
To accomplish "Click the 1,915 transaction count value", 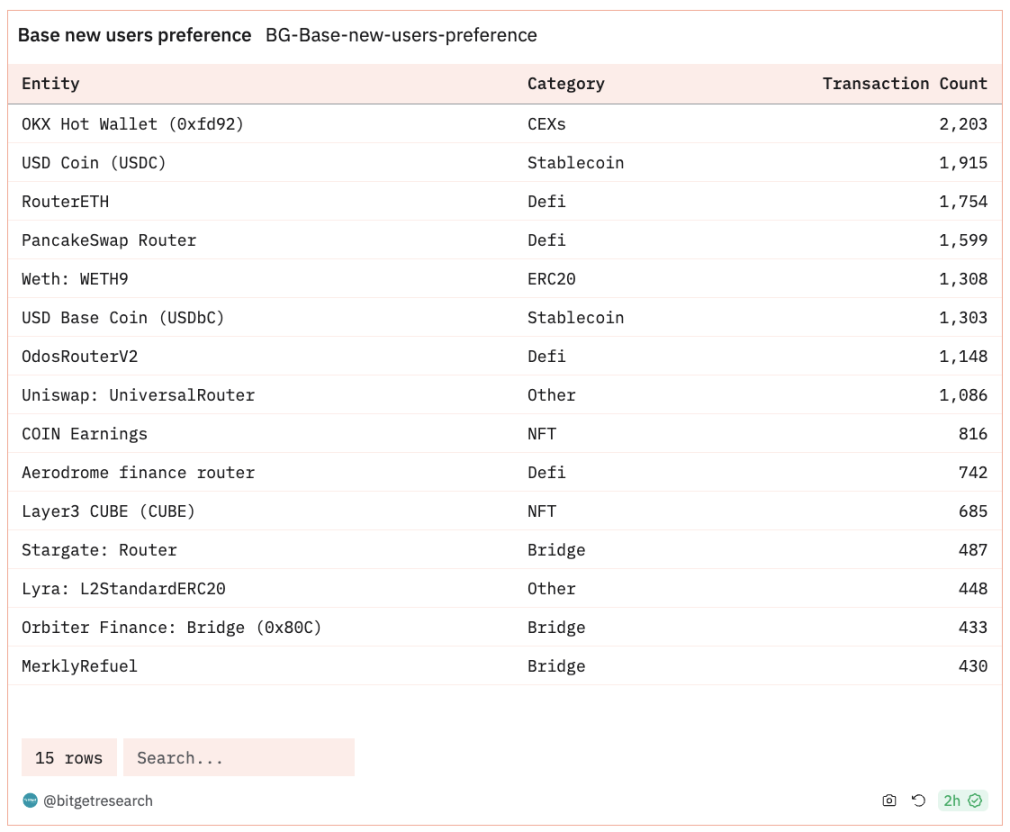I will point(963,163).
